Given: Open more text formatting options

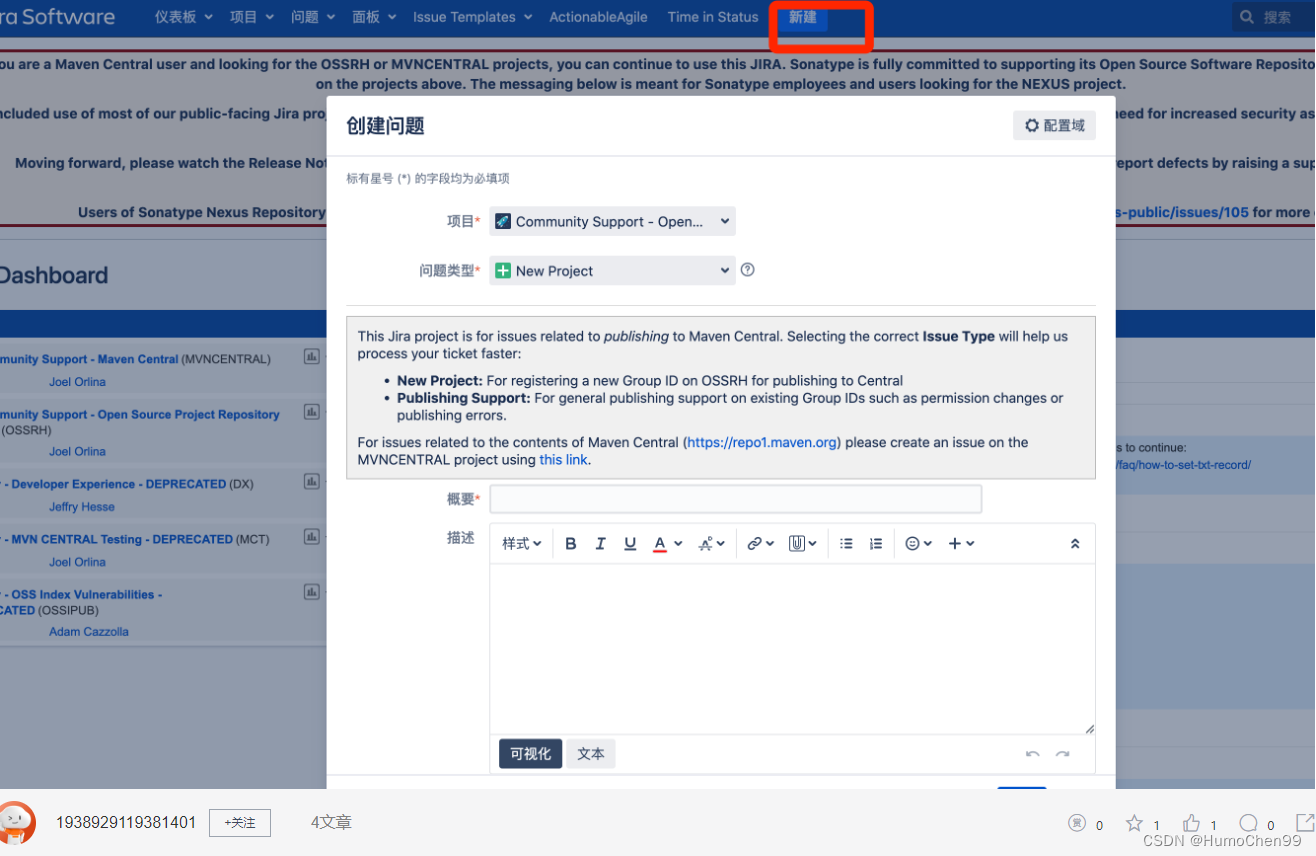Looking at the screenshot, I should pyautogui.click(x=711, y=544).
